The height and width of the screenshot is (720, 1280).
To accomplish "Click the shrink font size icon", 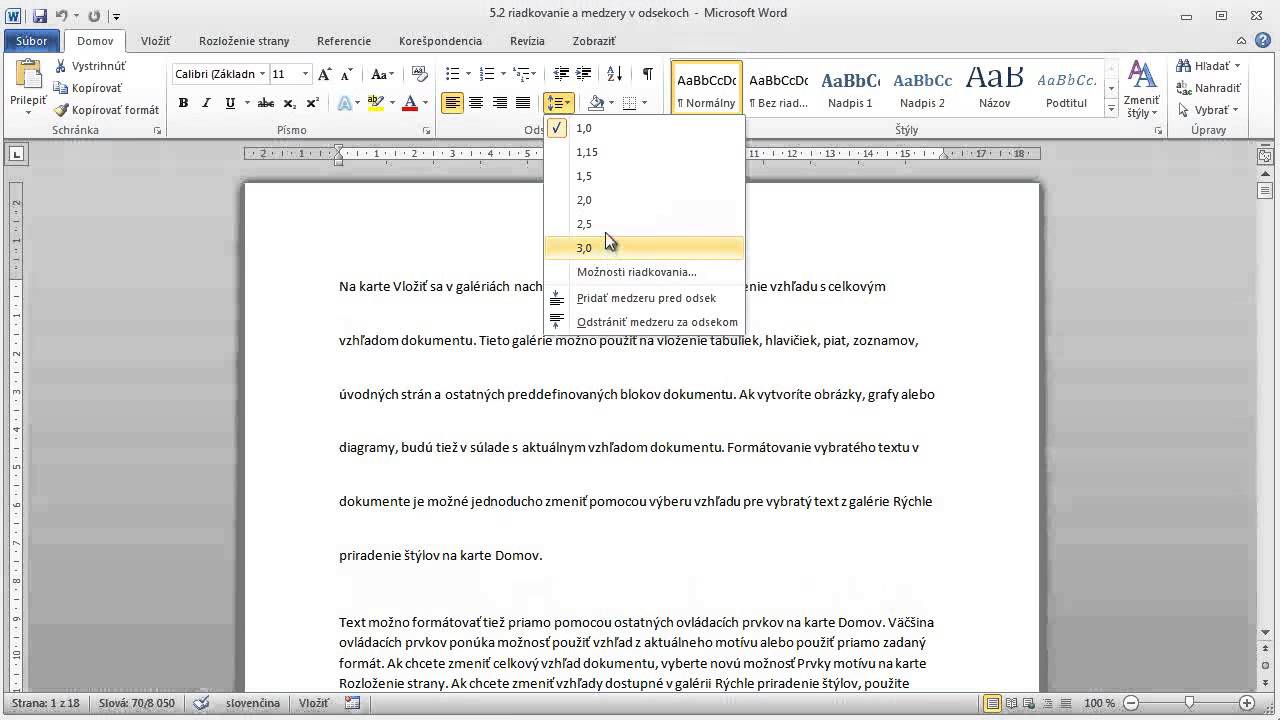I will (347, 74).
